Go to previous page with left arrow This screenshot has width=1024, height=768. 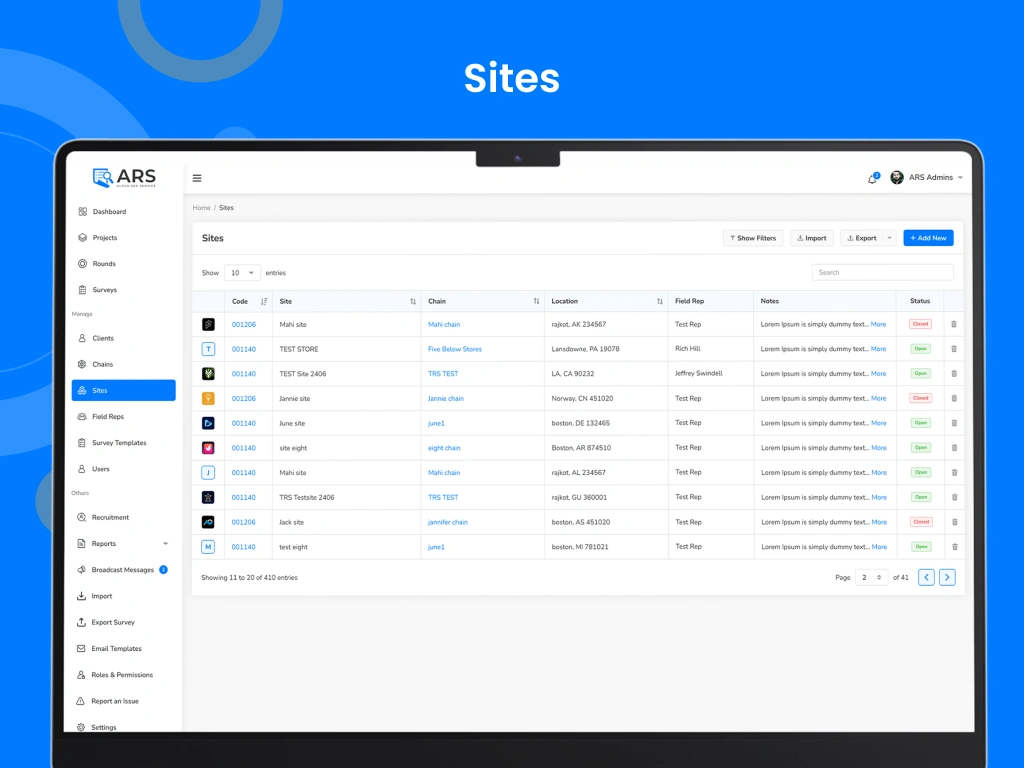[x=926, y=577]
